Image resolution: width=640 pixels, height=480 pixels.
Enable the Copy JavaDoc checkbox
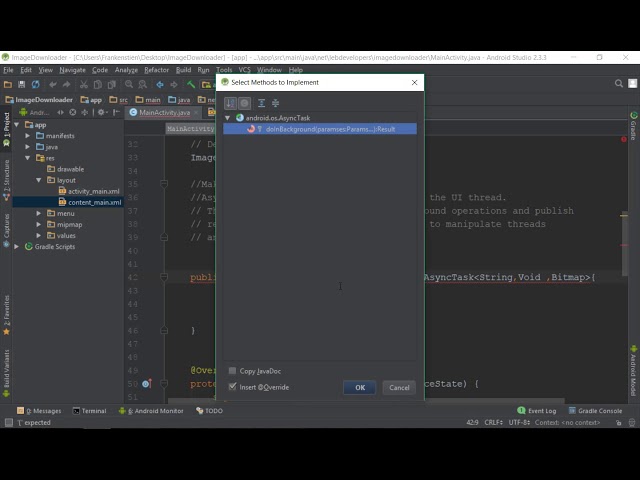[x=232, y=371]
